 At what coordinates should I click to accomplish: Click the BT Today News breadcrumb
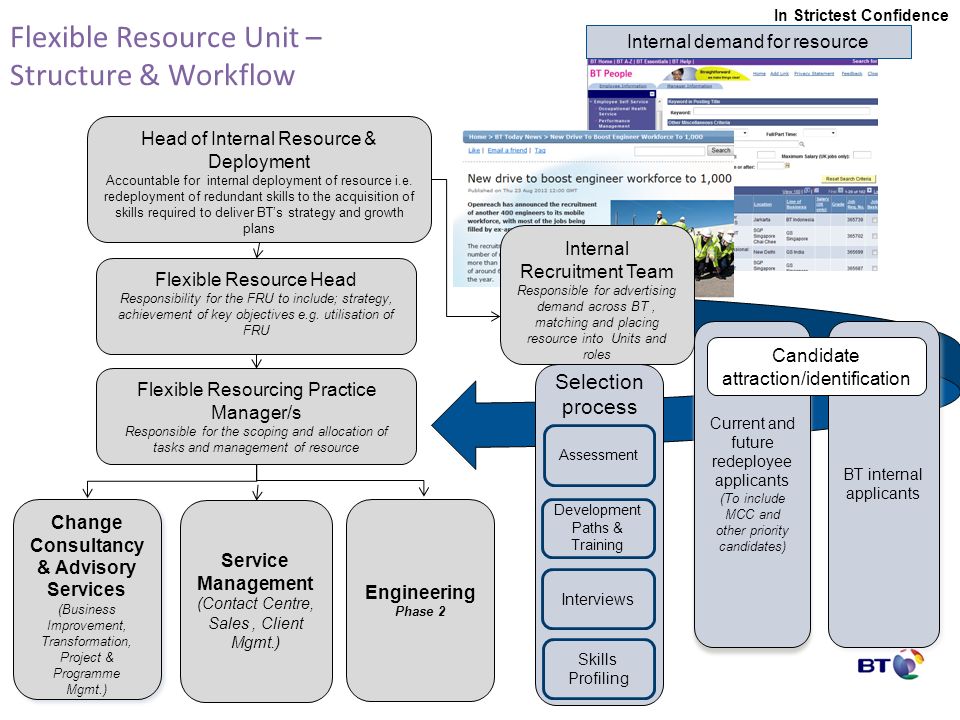click(518, 137)
